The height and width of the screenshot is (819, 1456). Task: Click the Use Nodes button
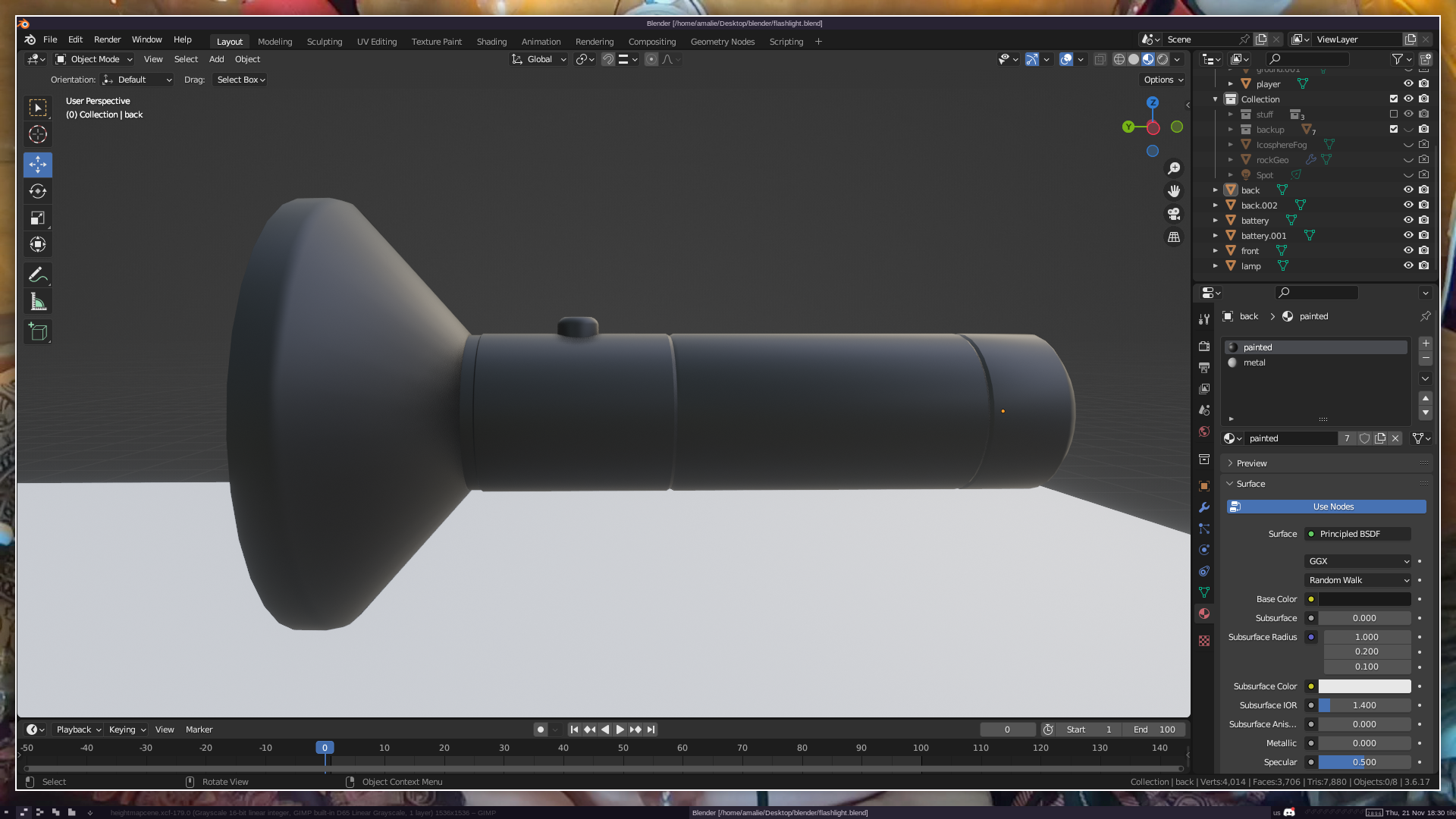click(x=1333, y=507)
